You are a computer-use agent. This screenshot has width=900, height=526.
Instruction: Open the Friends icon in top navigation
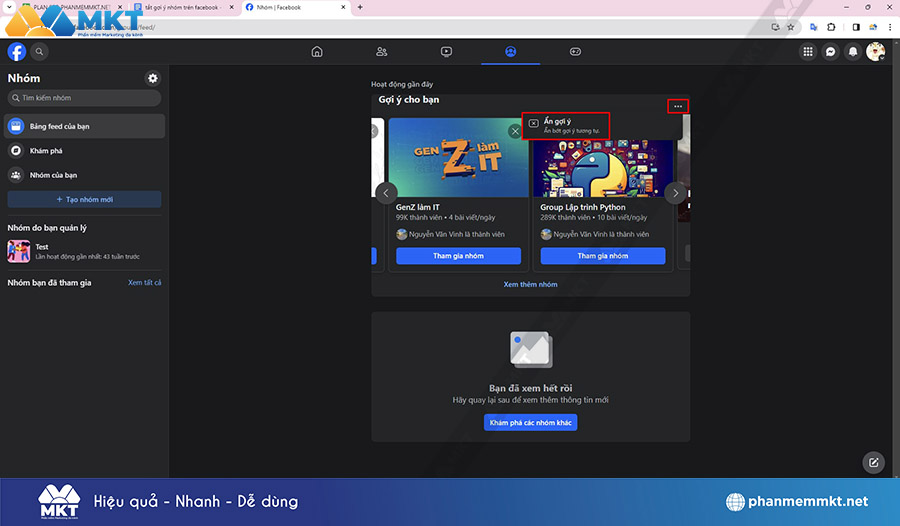381,51
